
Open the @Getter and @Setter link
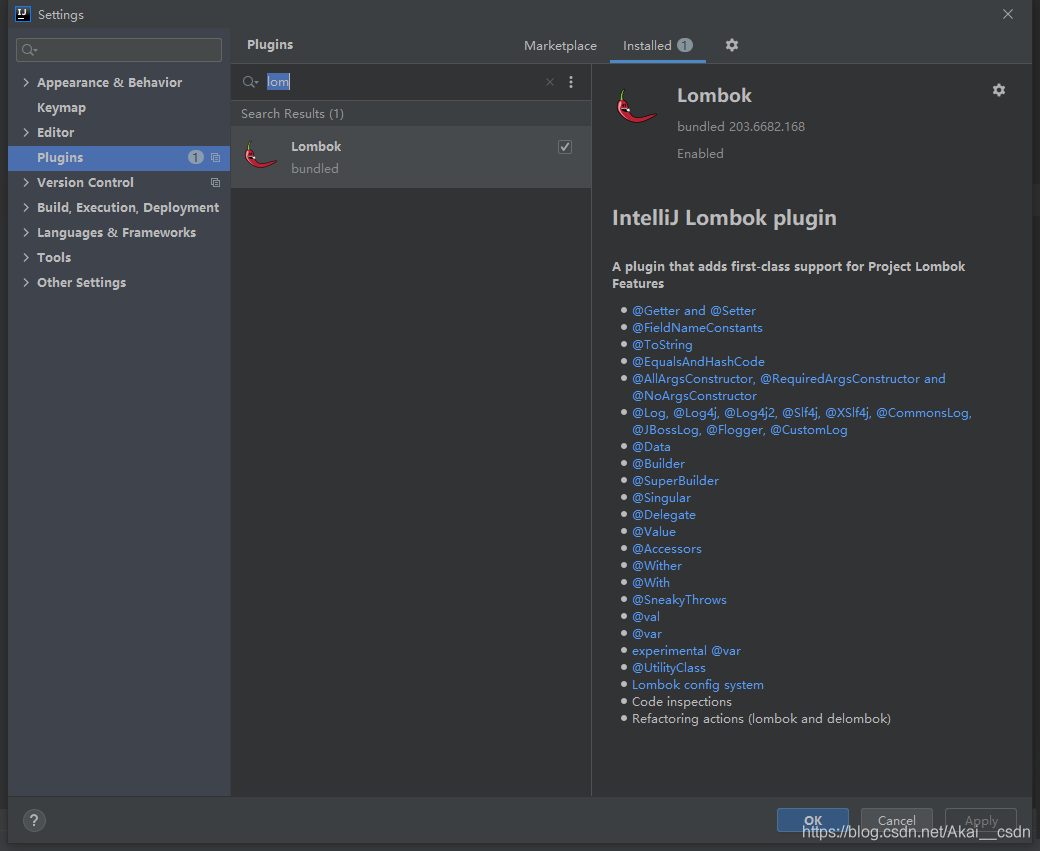pos(694,310)
